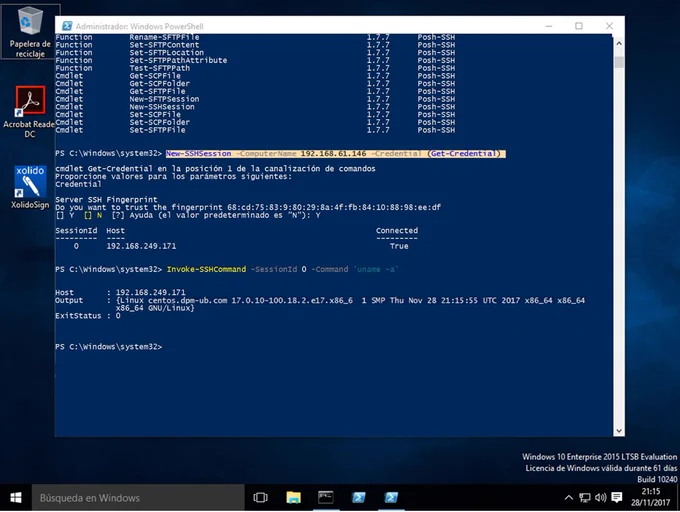680x512 pixels.
Task: Click the New-SFTPSession cmdlet row
Action: [255, 99]
